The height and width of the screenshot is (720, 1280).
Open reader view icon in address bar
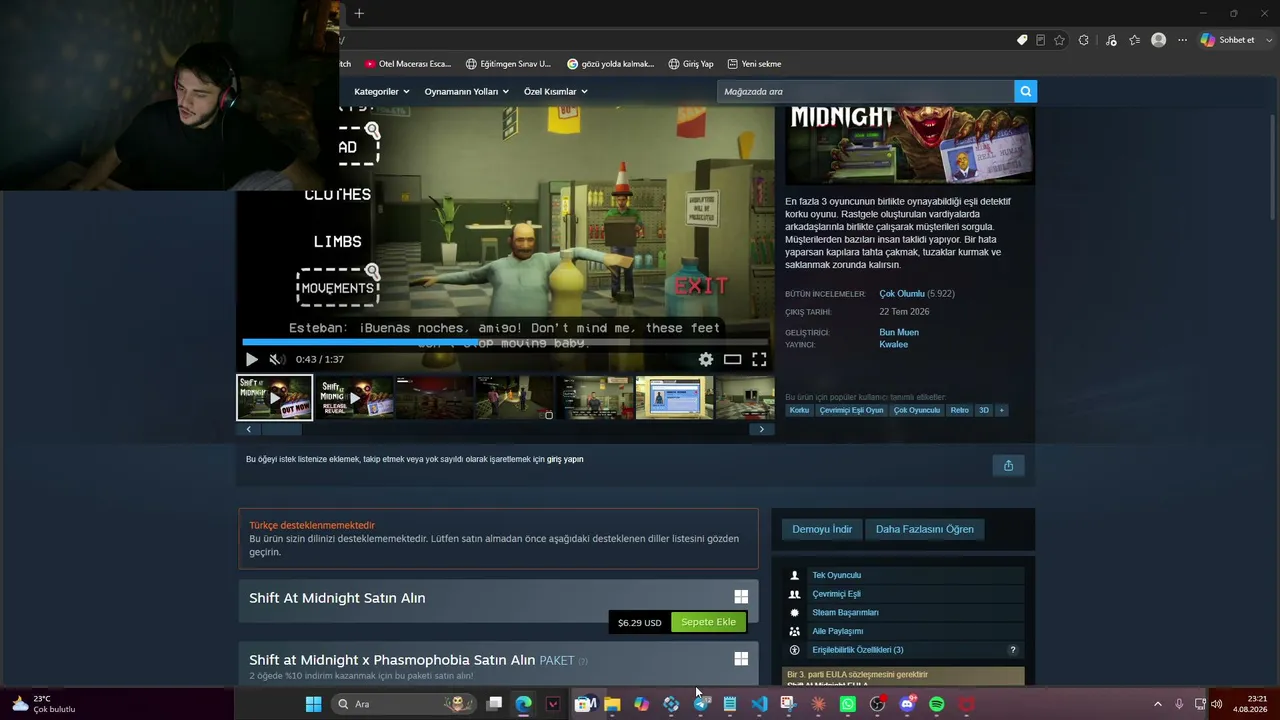[x=1041, y=40]
